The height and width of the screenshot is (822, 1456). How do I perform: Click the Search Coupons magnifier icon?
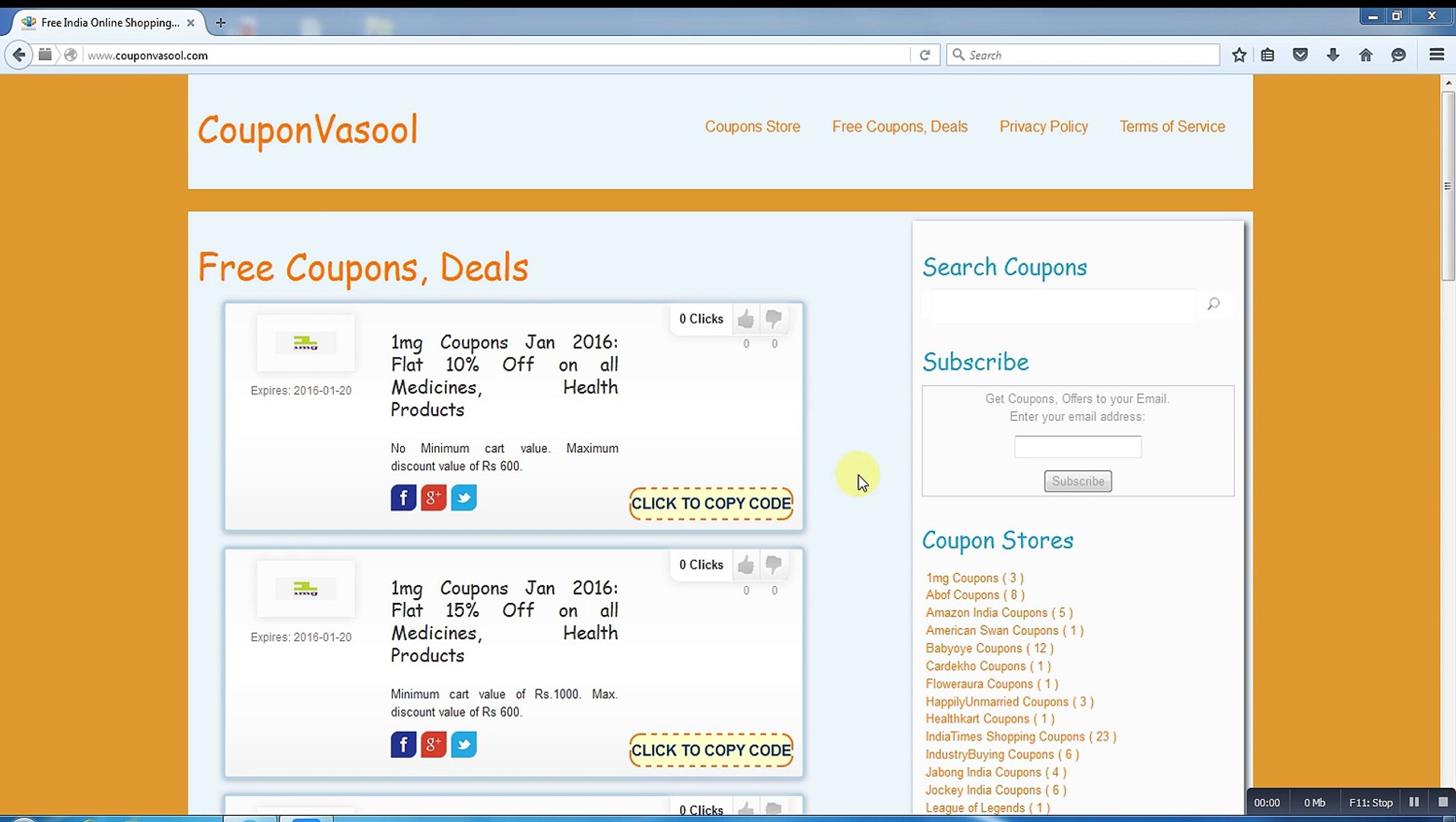1213,304
